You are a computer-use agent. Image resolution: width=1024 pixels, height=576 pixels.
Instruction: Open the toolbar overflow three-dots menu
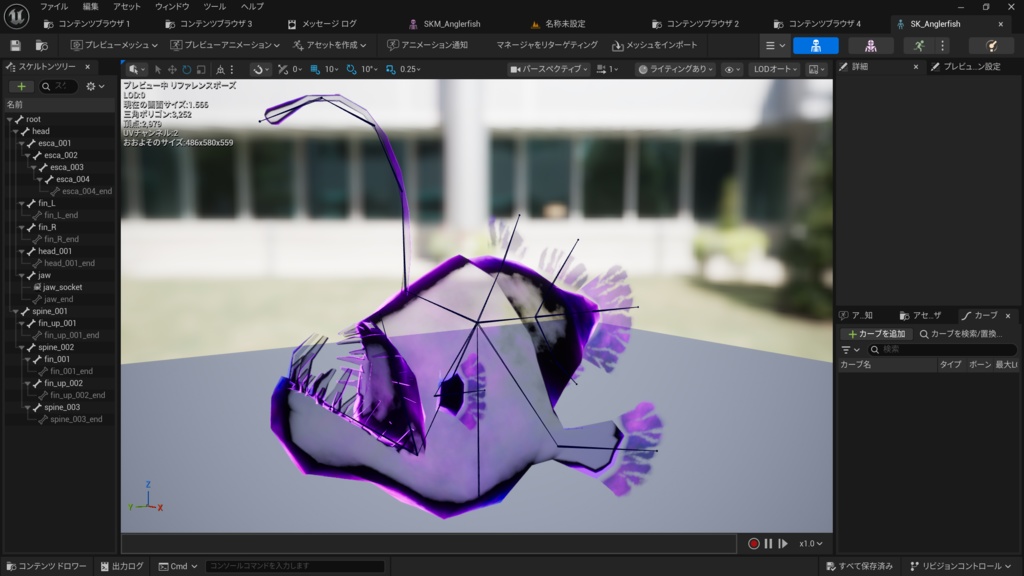point(942,46)
